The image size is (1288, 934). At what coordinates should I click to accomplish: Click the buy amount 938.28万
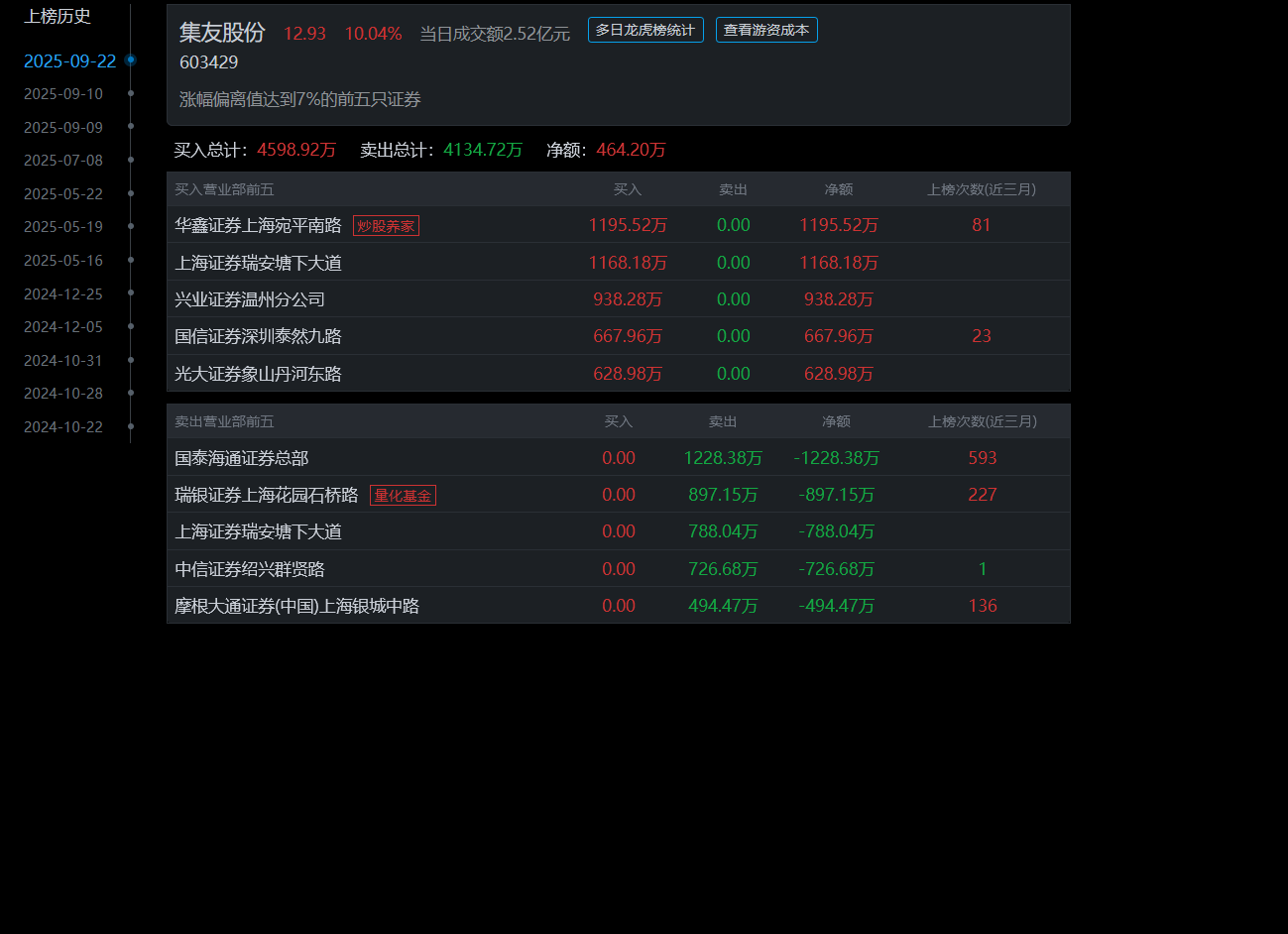pyautogui.click(x=628, y=299)
